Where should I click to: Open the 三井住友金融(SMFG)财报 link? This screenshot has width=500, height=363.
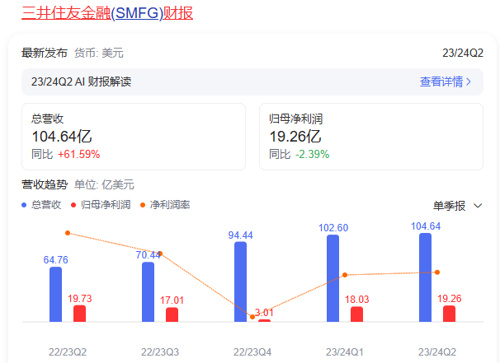click(x=107, y=13)
